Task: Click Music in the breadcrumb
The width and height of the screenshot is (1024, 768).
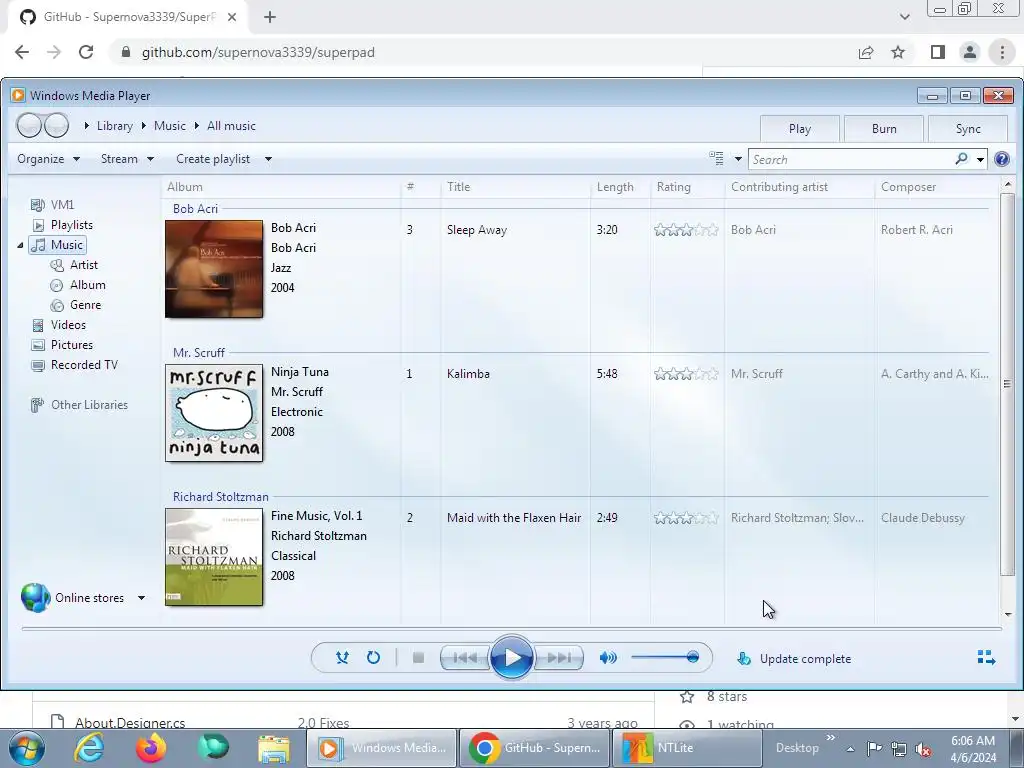Action: coord(170,125)
